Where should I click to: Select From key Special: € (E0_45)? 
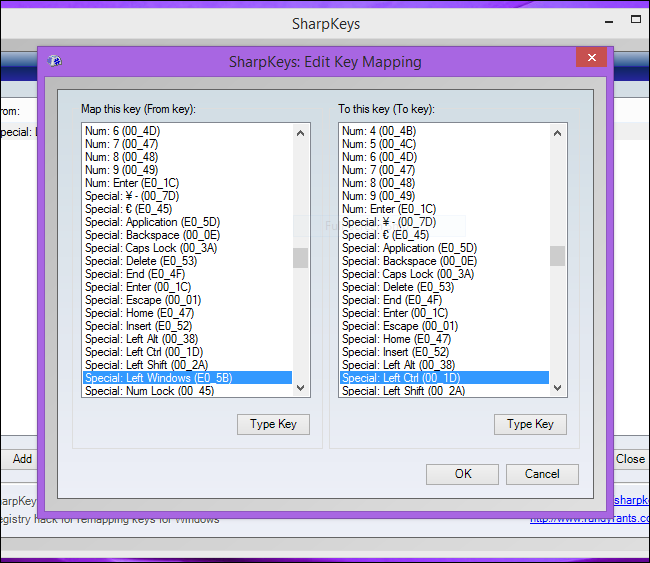(187, 209)
